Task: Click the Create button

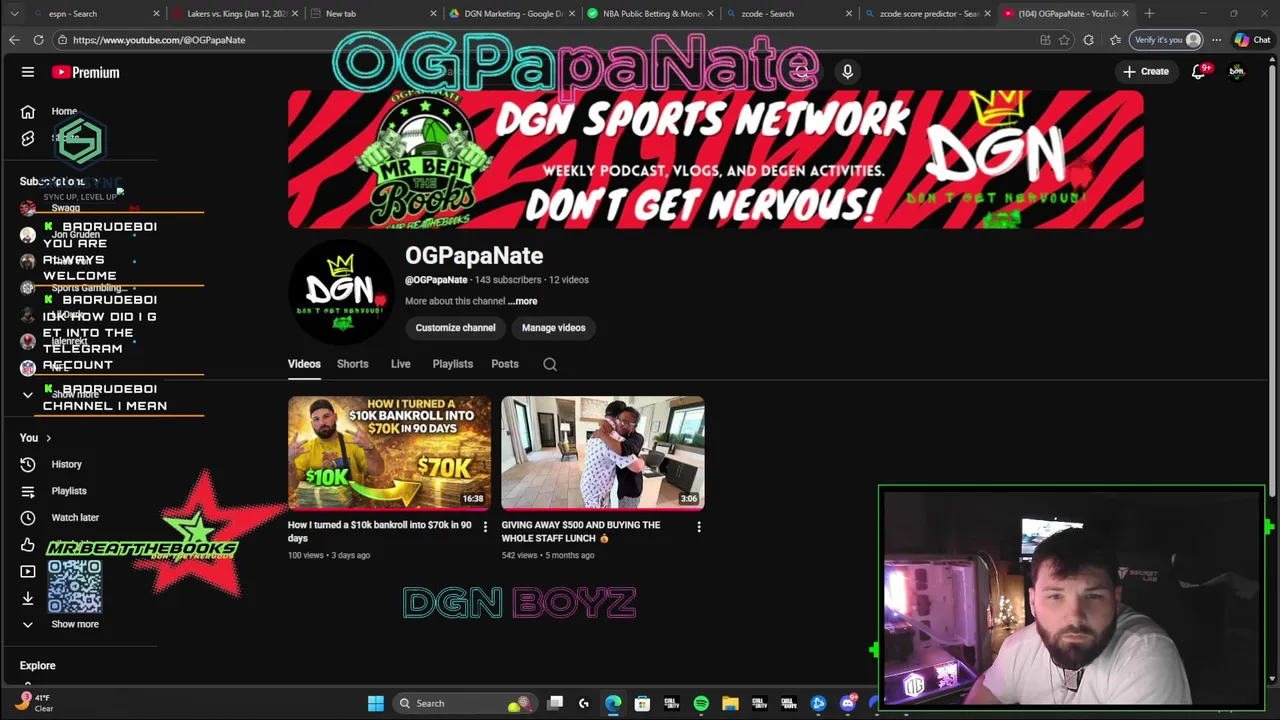Action: tap(1146, 72)
